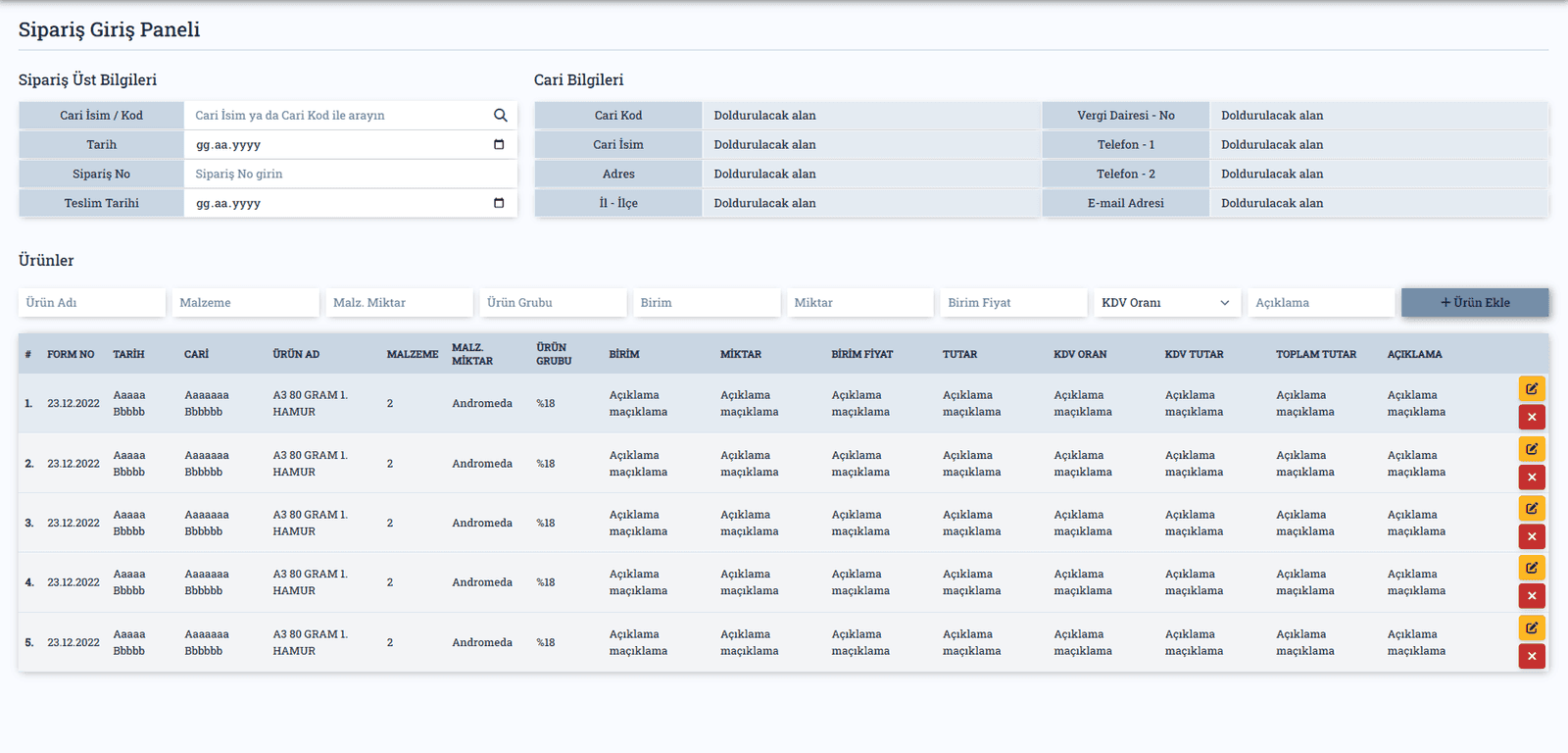Expand the KDV Oranı dropdown

click(1167, 303)
